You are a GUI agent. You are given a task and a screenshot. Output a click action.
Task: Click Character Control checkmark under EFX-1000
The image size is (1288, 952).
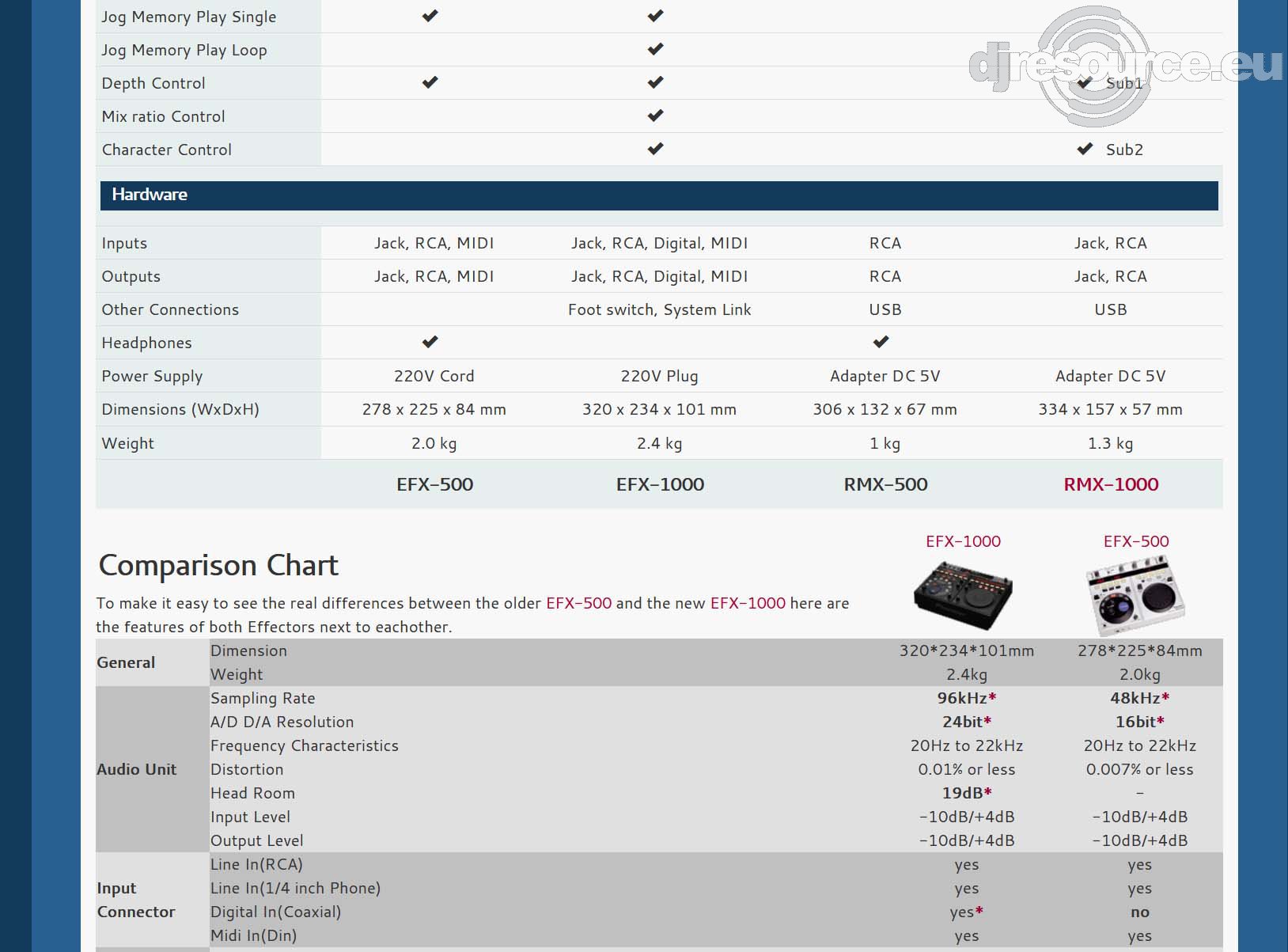pyautogui.click(x=656, y=149)
